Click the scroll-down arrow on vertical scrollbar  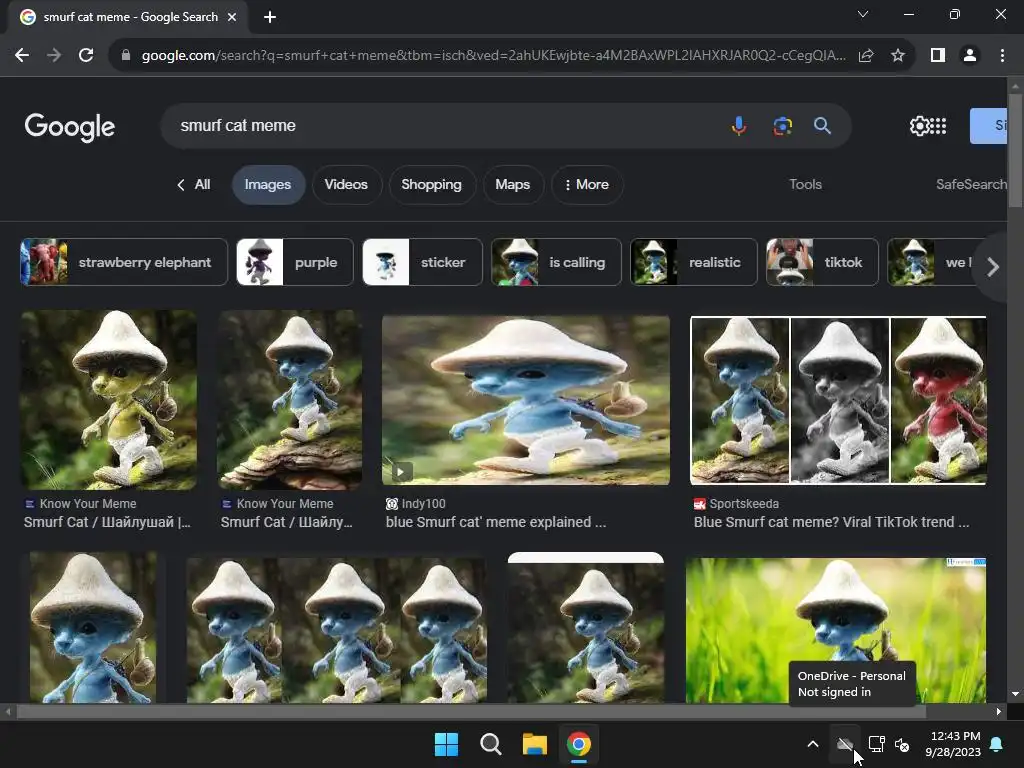point(1015,694)
